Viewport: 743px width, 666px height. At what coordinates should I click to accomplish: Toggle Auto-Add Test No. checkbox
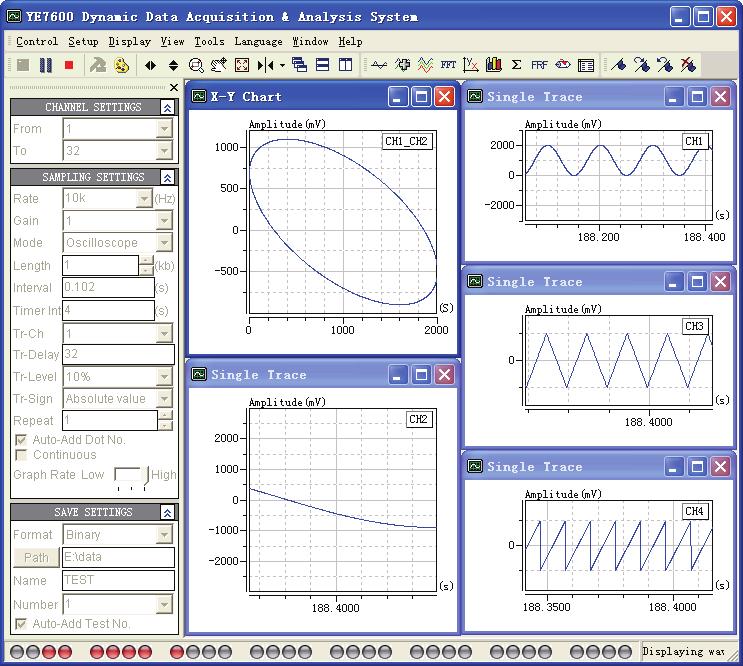pos(21,624)
